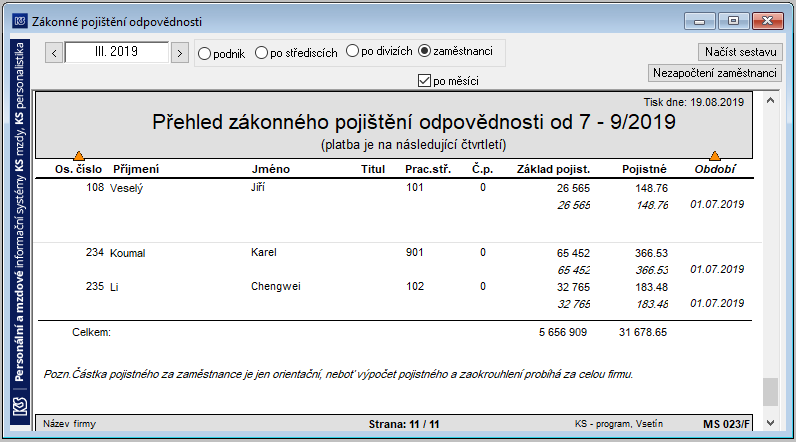Click the report title heading
Viewport: 796px width, 442px height.
click(x=414, y=122)
